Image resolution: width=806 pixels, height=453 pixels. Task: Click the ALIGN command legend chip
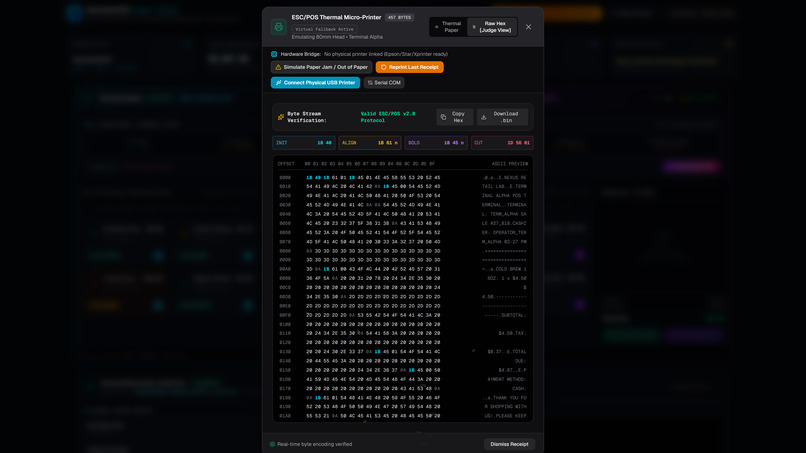pos(370,143)
